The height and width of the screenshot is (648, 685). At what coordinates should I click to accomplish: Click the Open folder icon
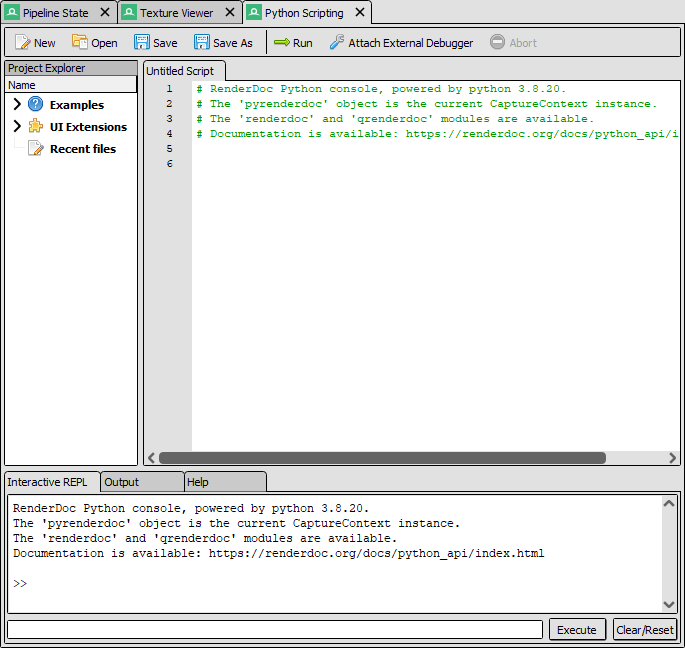tap(80, 42)
